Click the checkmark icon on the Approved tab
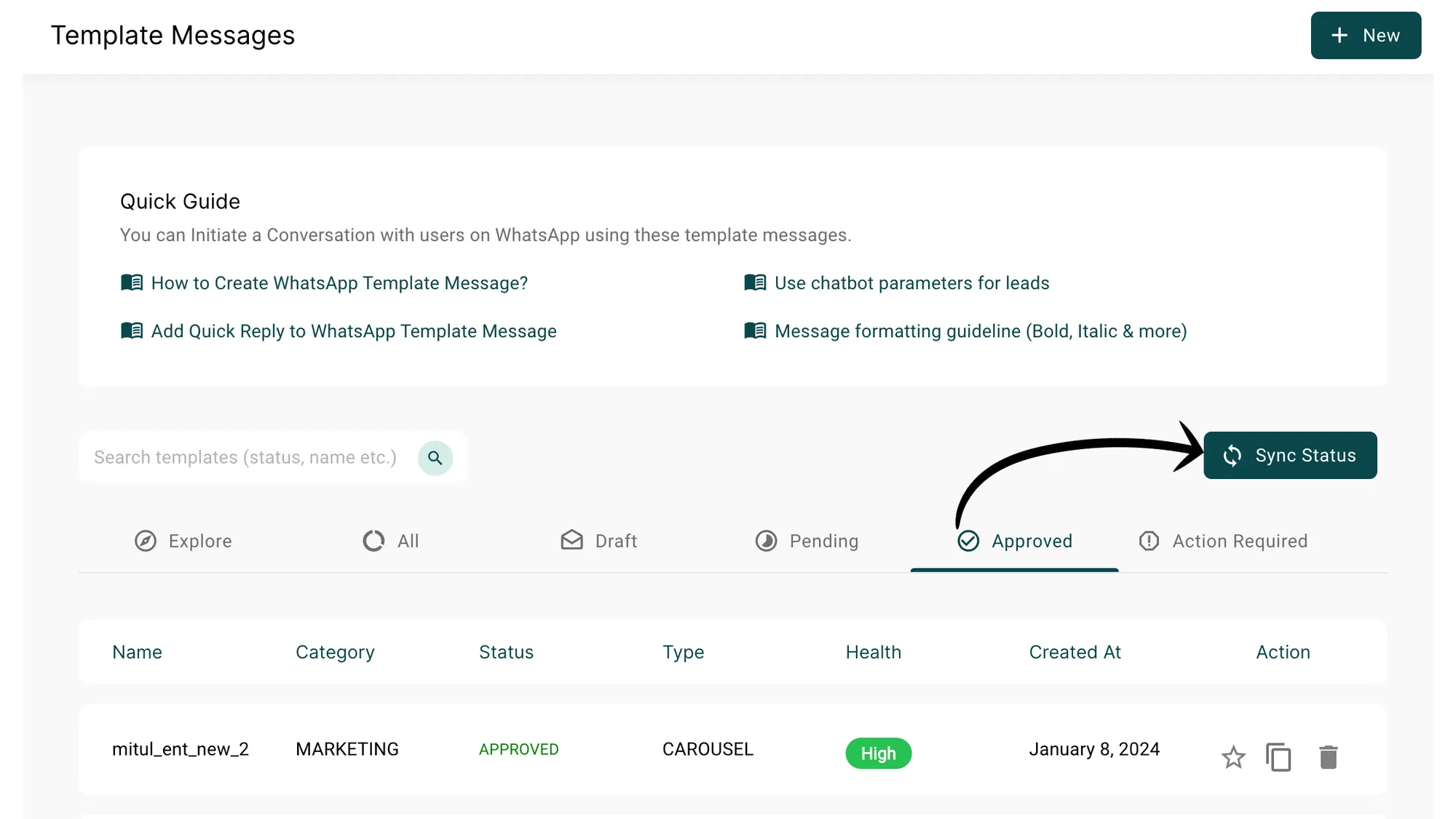This screenshot has height=819, width=1456. tap(968, 541)
